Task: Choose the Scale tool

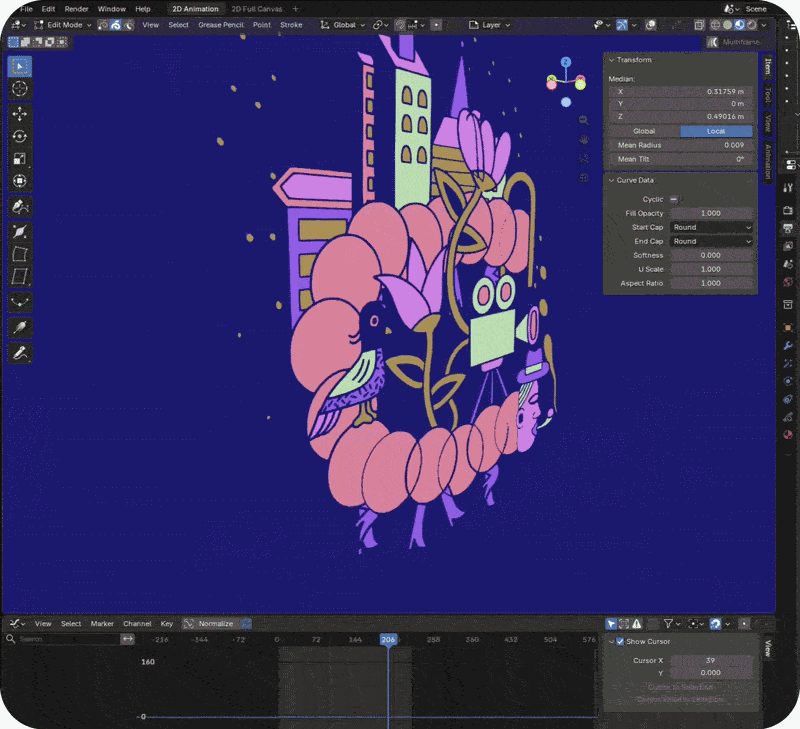Action: point(20,159)
